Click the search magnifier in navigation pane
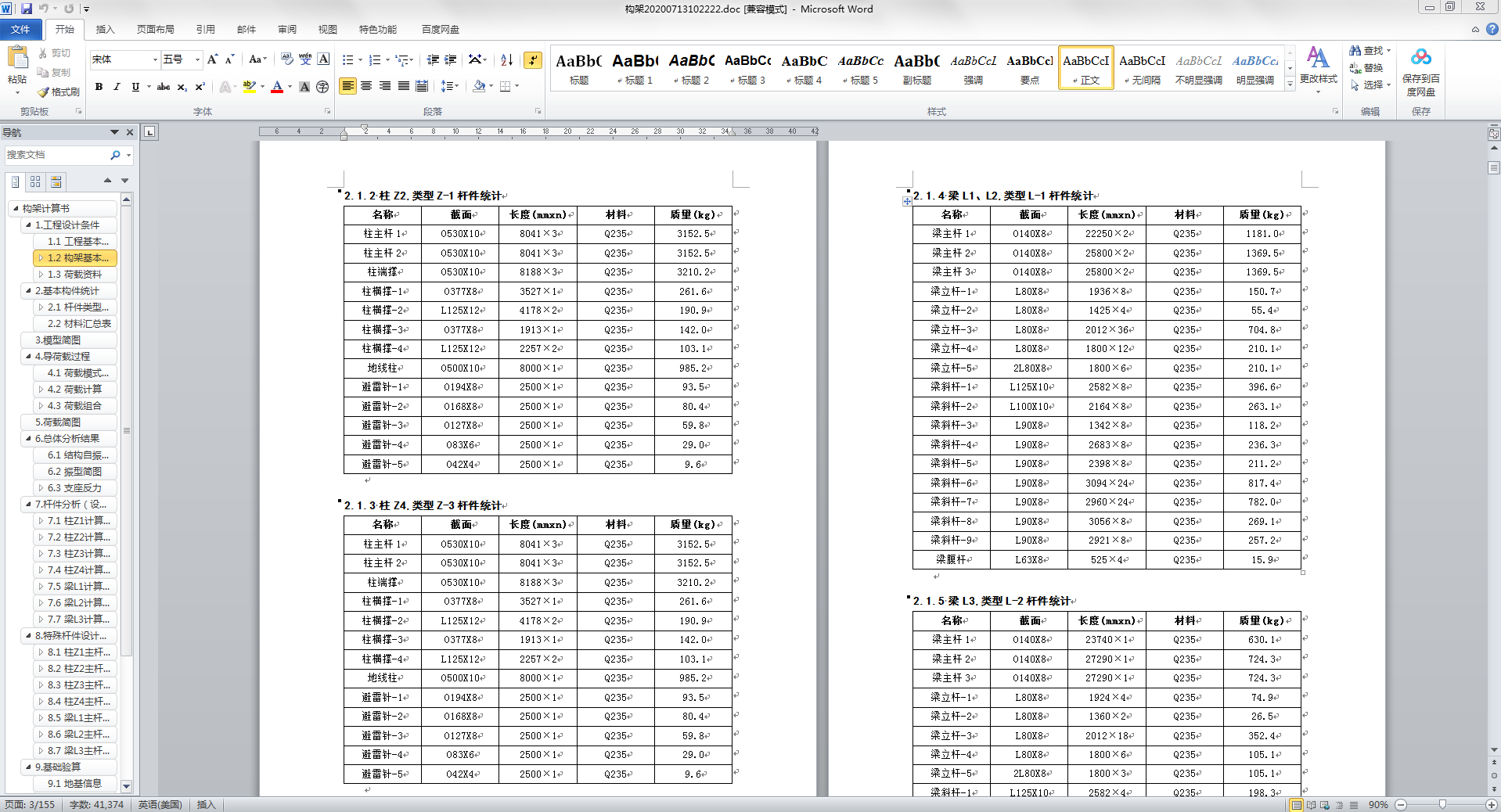This screenshot has height=812, width=1501. pyautogui.click(x=115, y=155)
